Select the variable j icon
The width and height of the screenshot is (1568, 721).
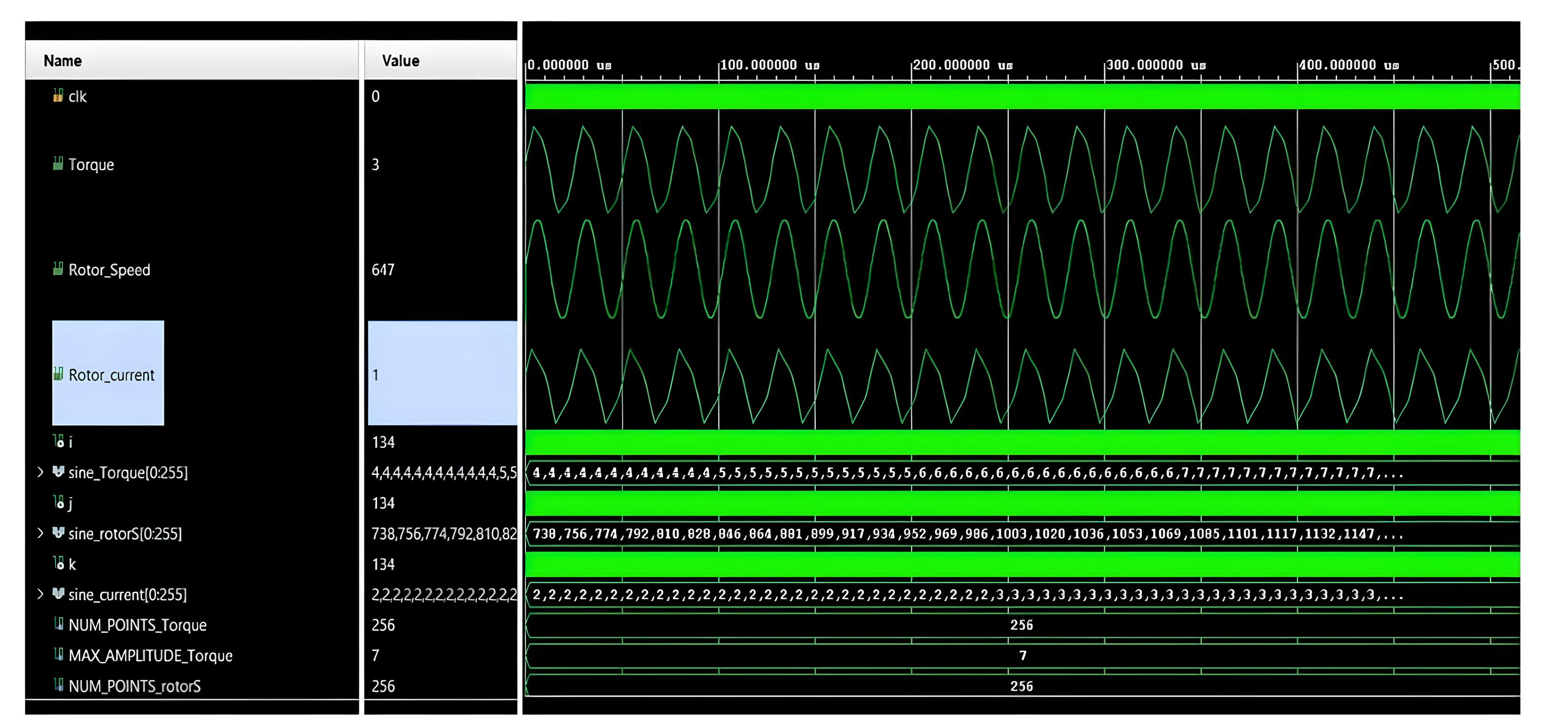pos(58,503)
